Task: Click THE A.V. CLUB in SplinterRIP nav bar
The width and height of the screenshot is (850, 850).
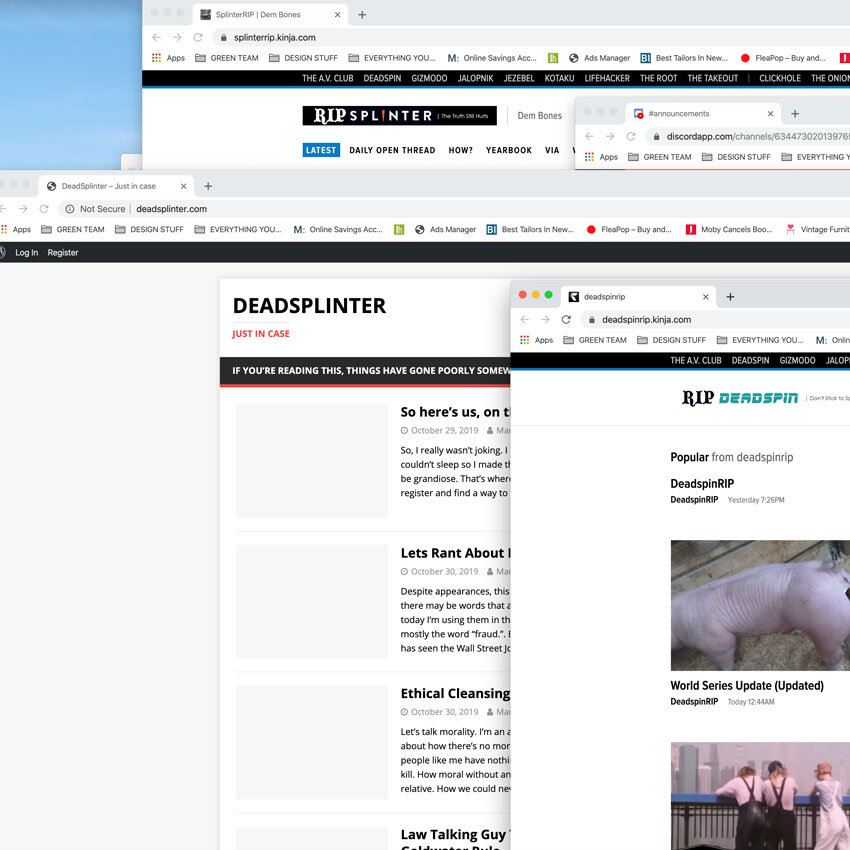Action: (327, 78)
